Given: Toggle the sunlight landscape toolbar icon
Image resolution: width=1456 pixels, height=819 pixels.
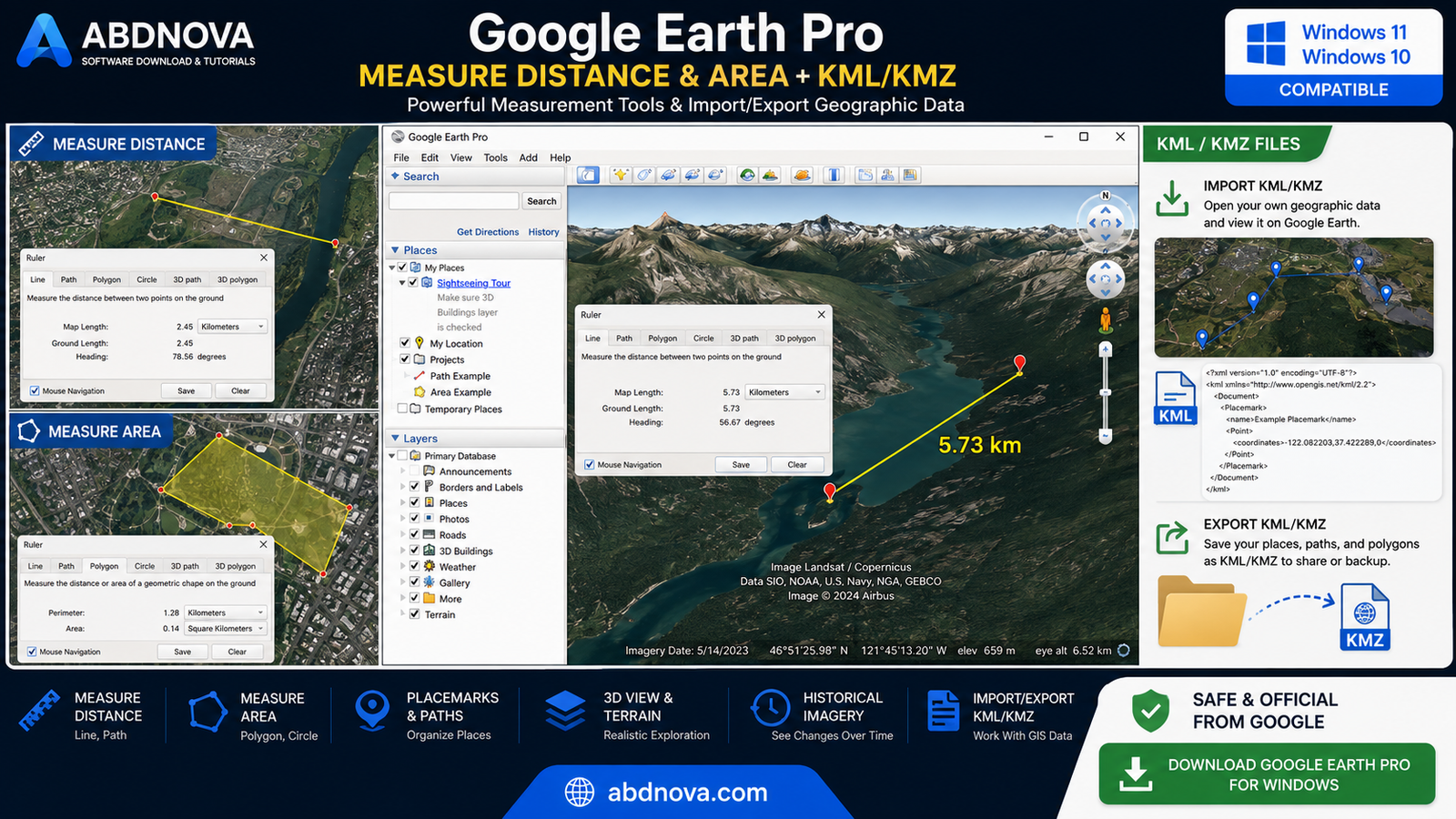Looking at the screenshot, I should click(770, 175).
